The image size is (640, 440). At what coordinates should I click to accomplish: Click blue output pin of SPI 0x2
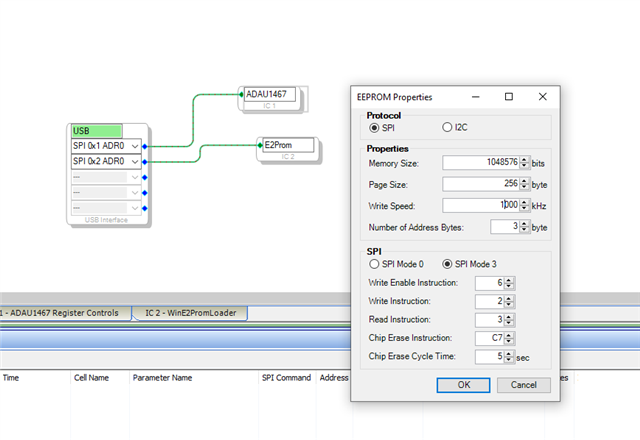(x=144, y=162)
